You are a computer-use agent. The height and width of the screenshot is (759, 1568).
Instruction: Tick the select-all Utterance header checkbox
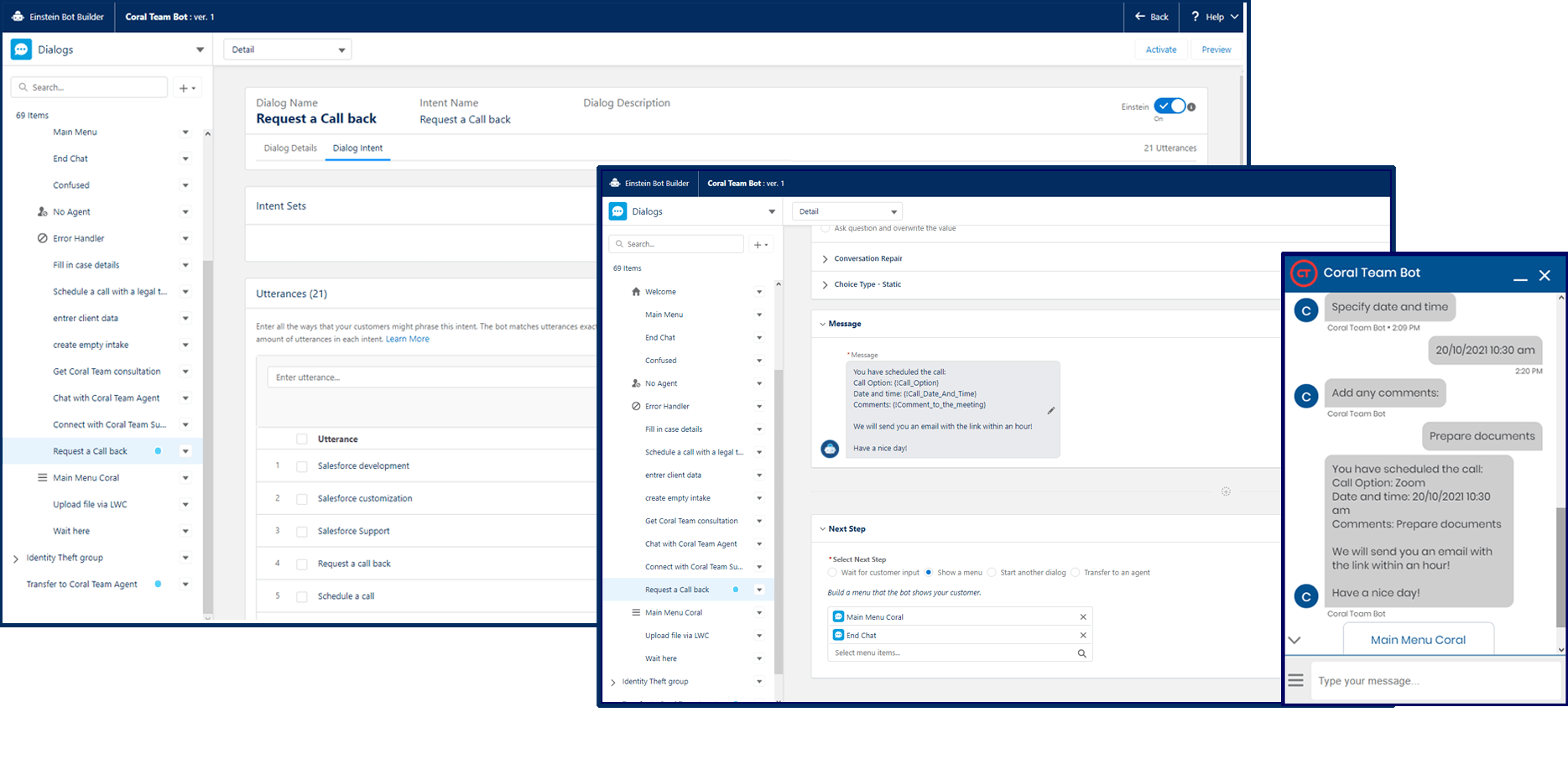click(x=302, y=439)
